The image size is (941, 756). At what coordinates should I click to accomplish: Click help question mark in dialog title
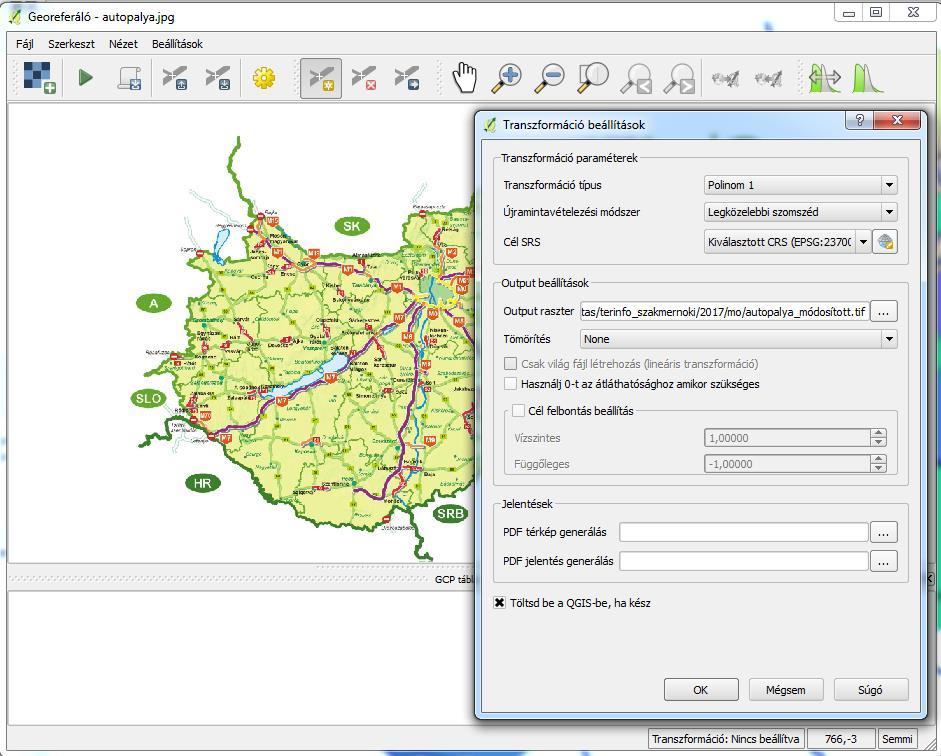[859, 120]
